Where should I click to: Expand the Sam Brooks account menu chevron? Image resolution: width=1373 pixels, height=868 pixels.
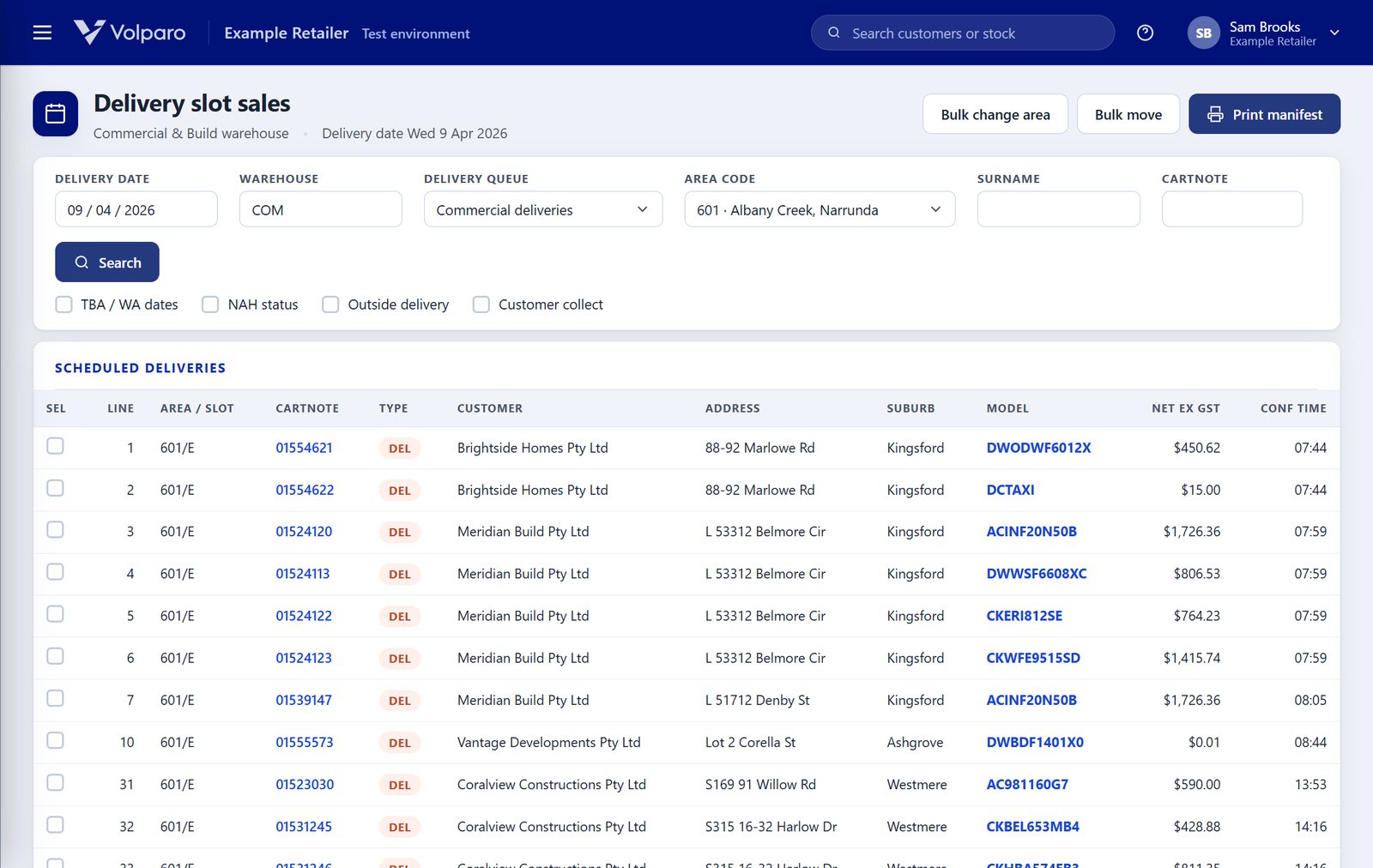(1334, 33)
